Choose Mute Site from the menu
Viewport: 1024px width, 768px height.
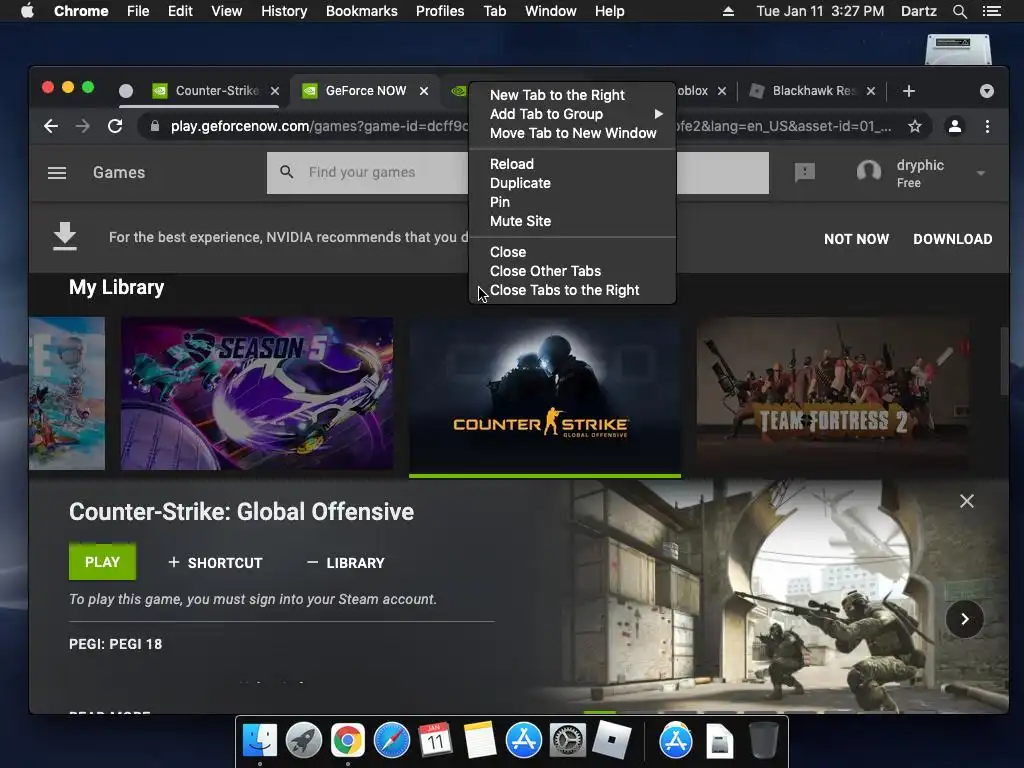click(x=572, y=221)
